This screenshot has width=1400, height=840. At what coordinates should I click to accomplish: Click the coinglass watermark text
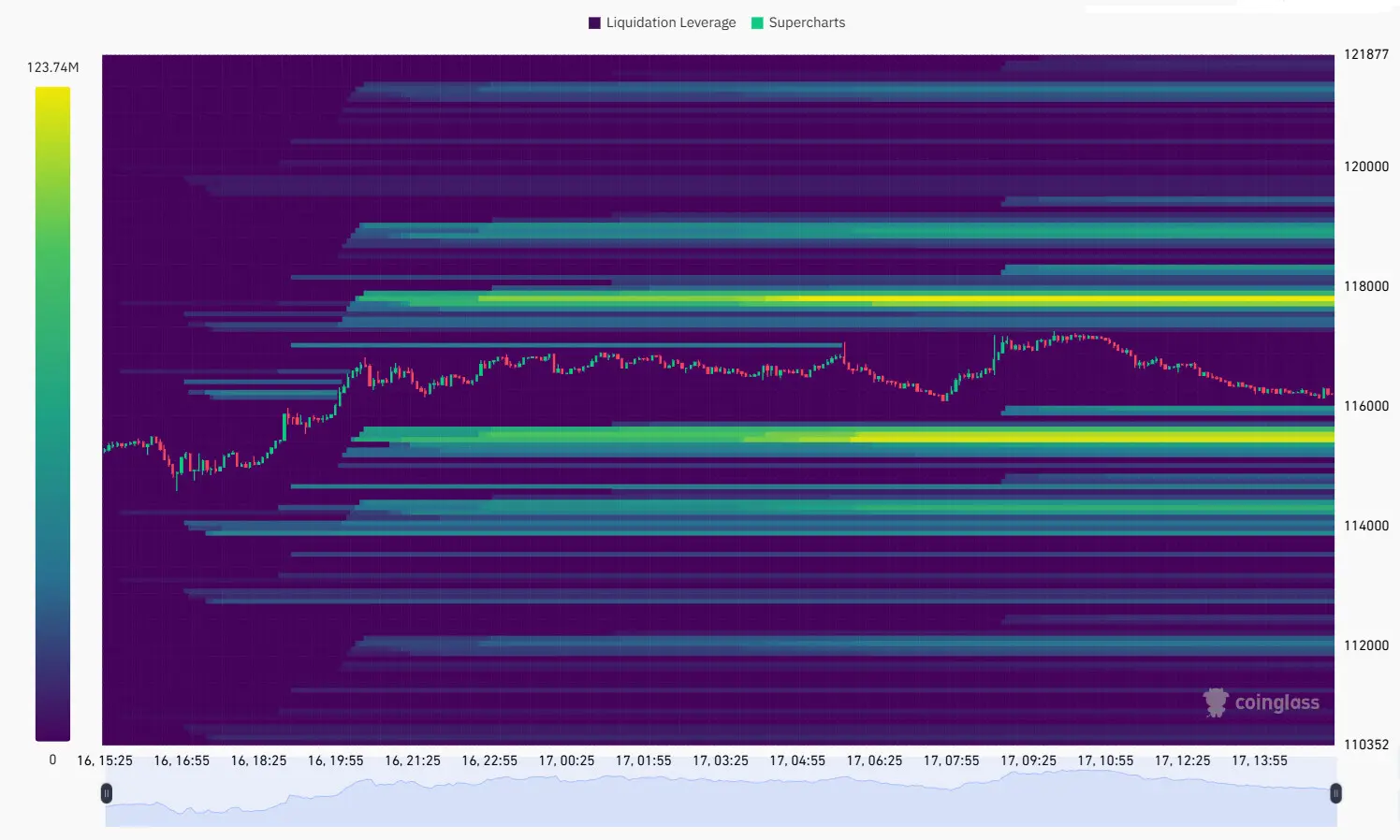[x=1276, y=702]
